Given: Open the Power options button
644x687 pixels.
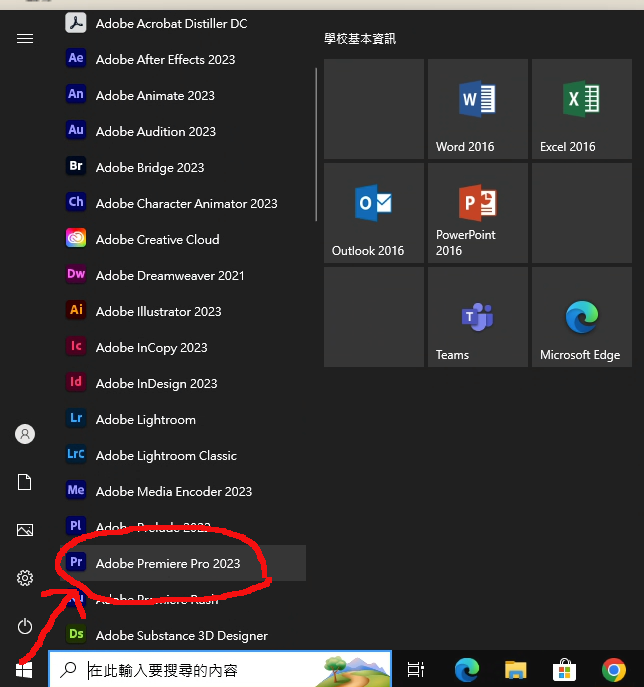Looking at the screenshot, I should coord(25,626).
